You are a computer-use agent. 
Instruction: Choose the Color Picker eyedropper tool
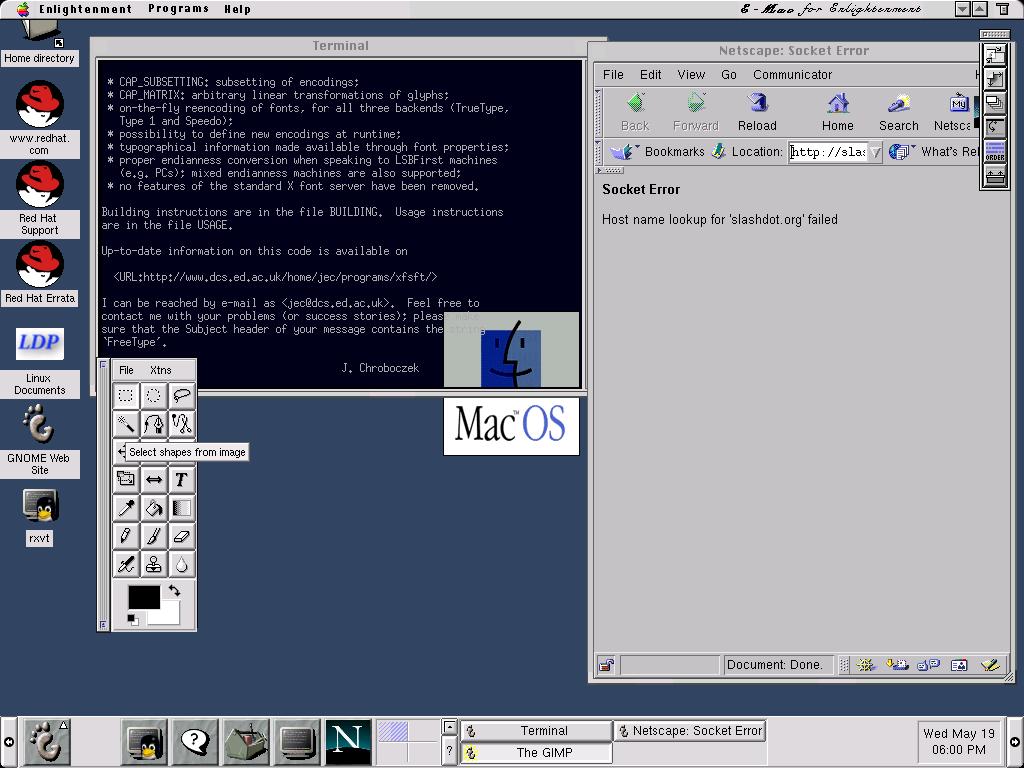[126, 508]
